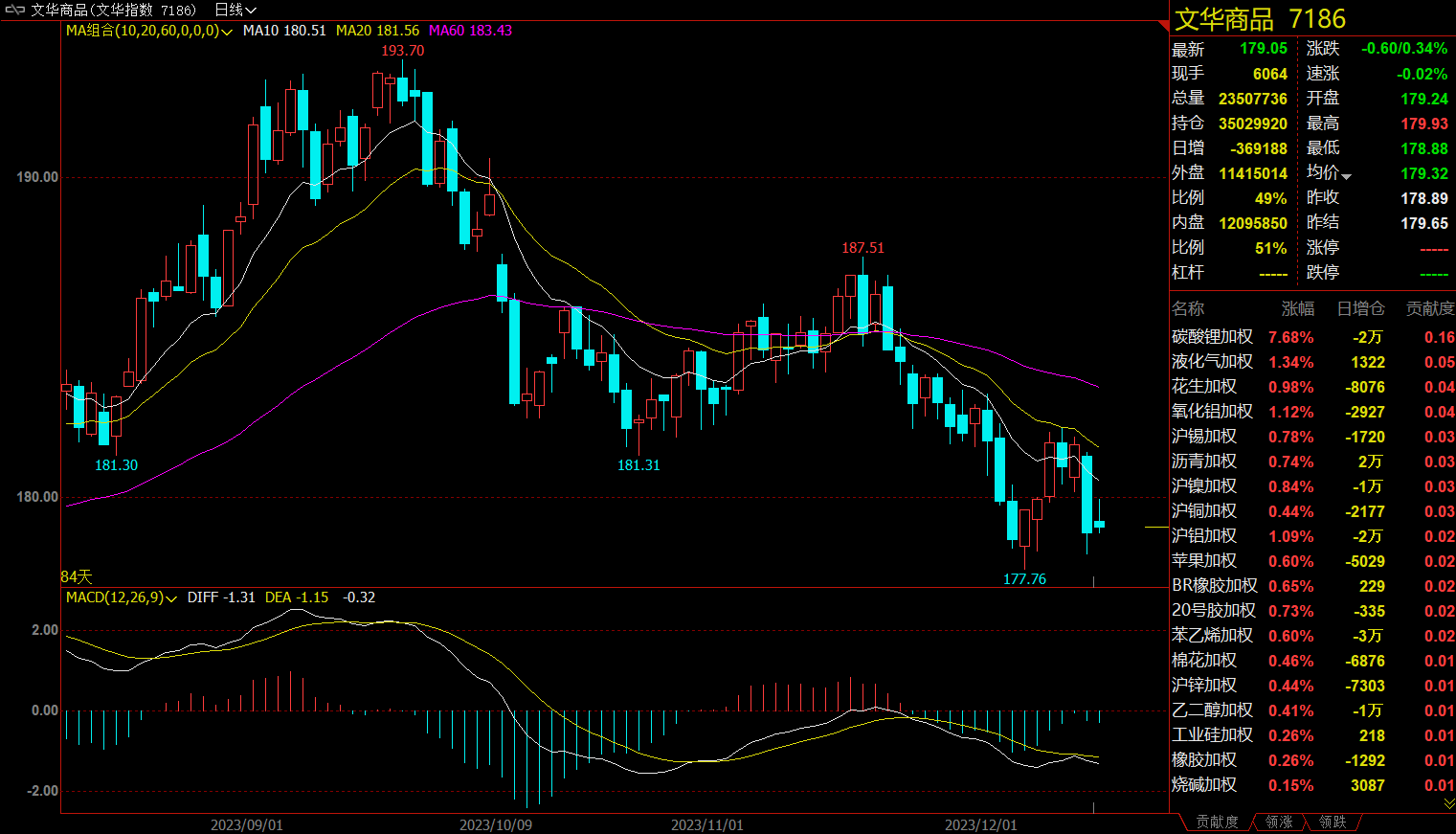Open the 均价 field dropdown arrow
This screenshot has width=1456, height=834.
coord(1346,176)
